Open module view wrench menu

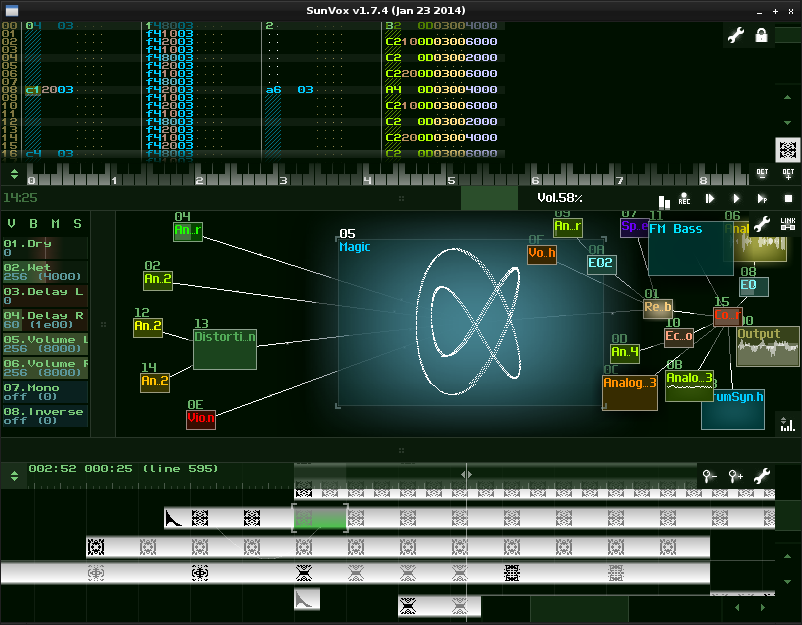[762, 224]
